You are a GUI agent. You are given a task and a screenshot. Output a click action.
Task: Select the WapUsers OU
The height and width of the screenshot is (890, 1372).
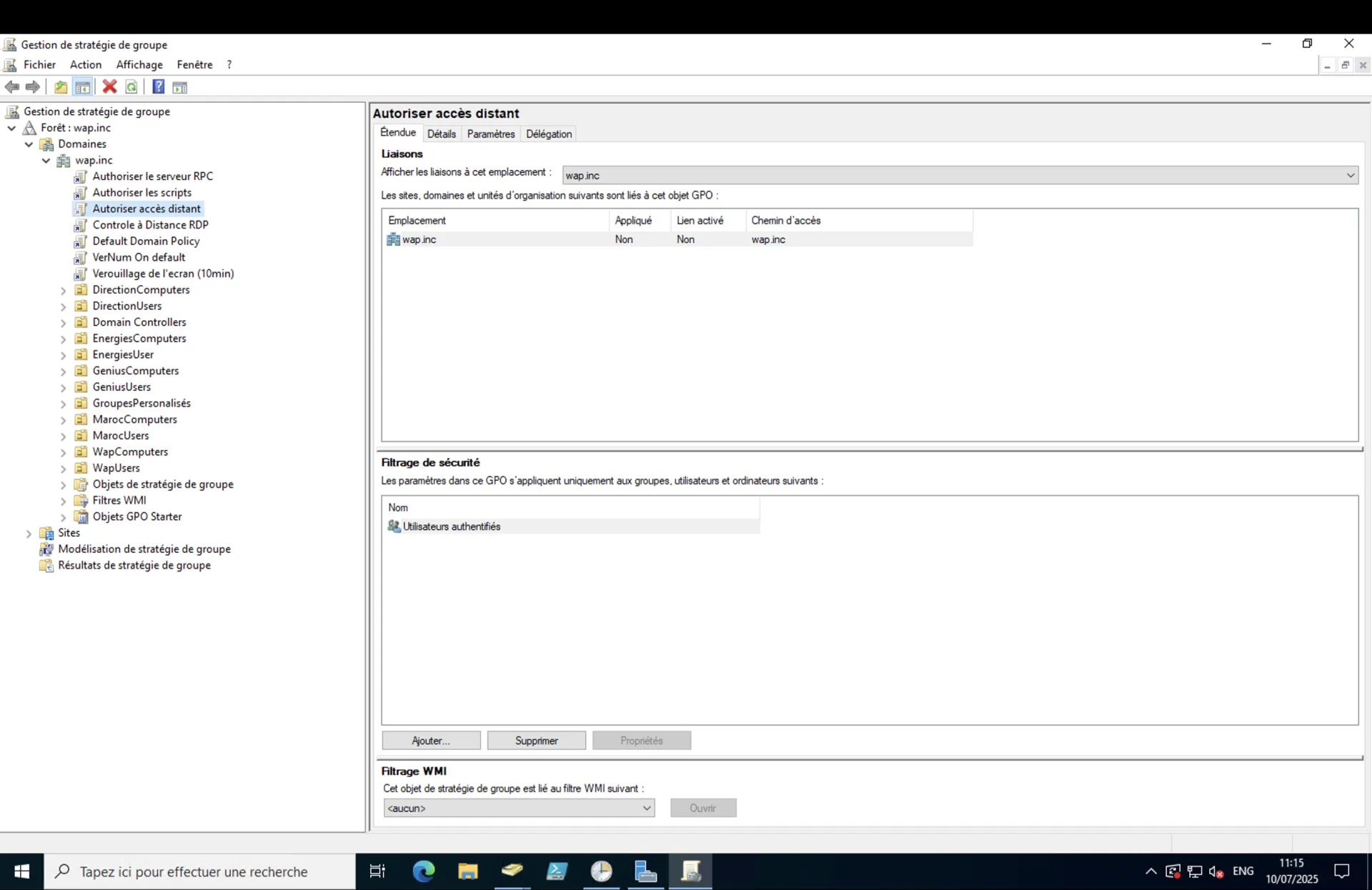coord(116,468)
